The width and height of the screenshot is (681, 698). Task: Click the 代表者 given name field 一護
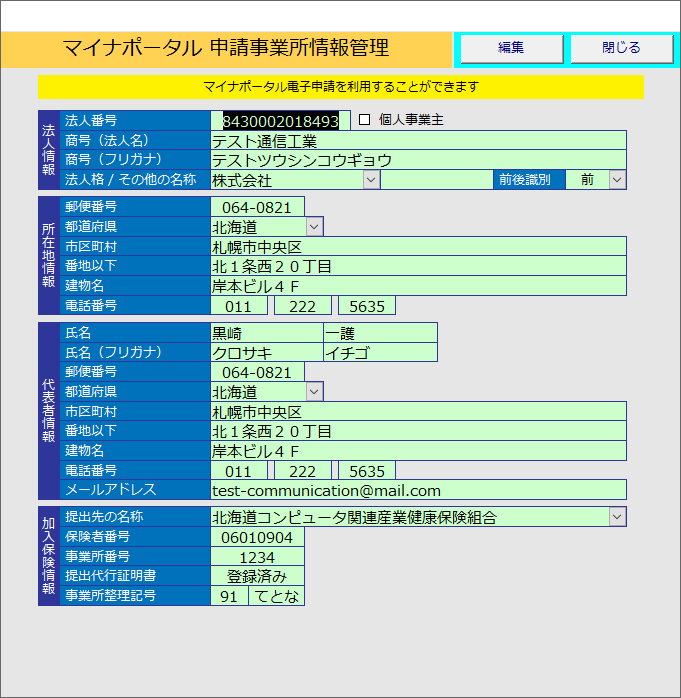tap(380, 333)
